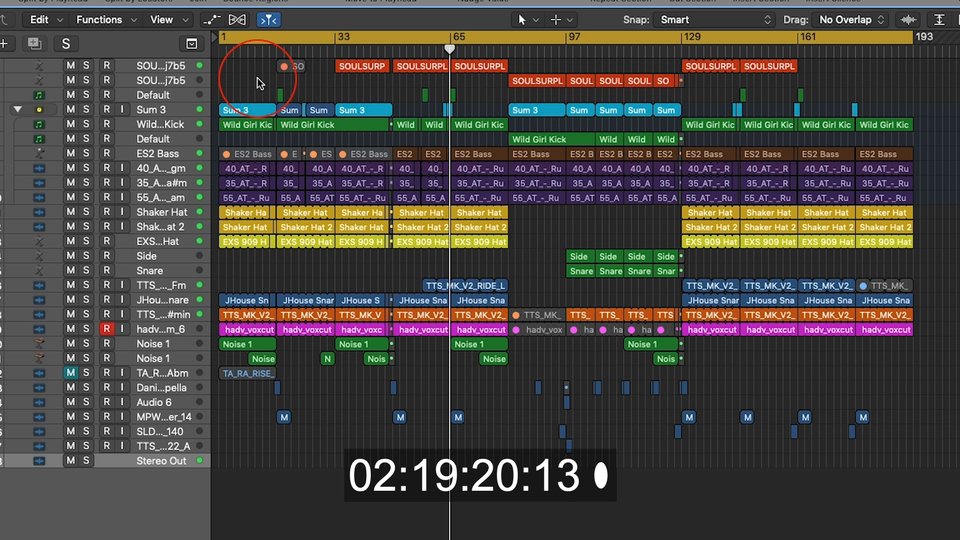The image size is (960, 540).
Task: Select the Stereo Out track name
Action: tap(161, 460)
